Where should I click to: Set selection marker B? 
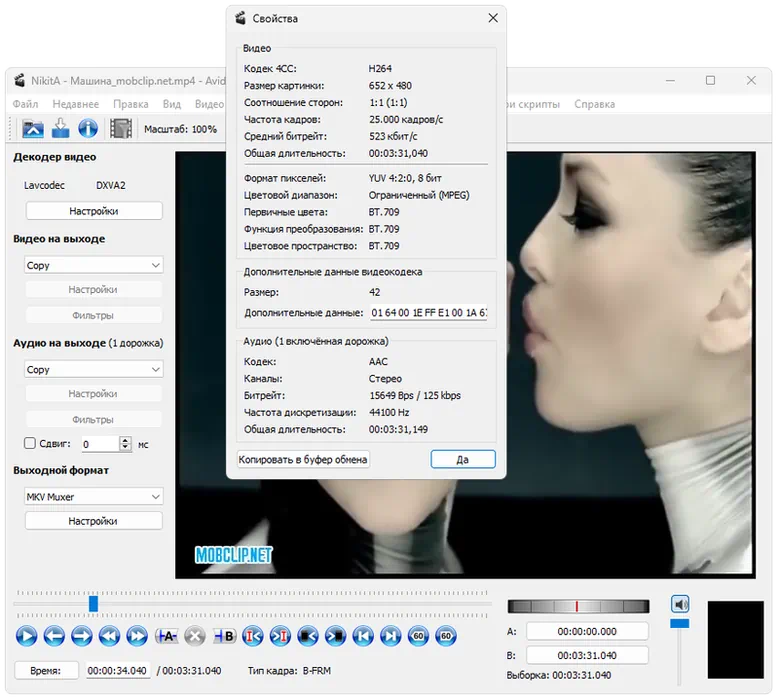point(224,636)
